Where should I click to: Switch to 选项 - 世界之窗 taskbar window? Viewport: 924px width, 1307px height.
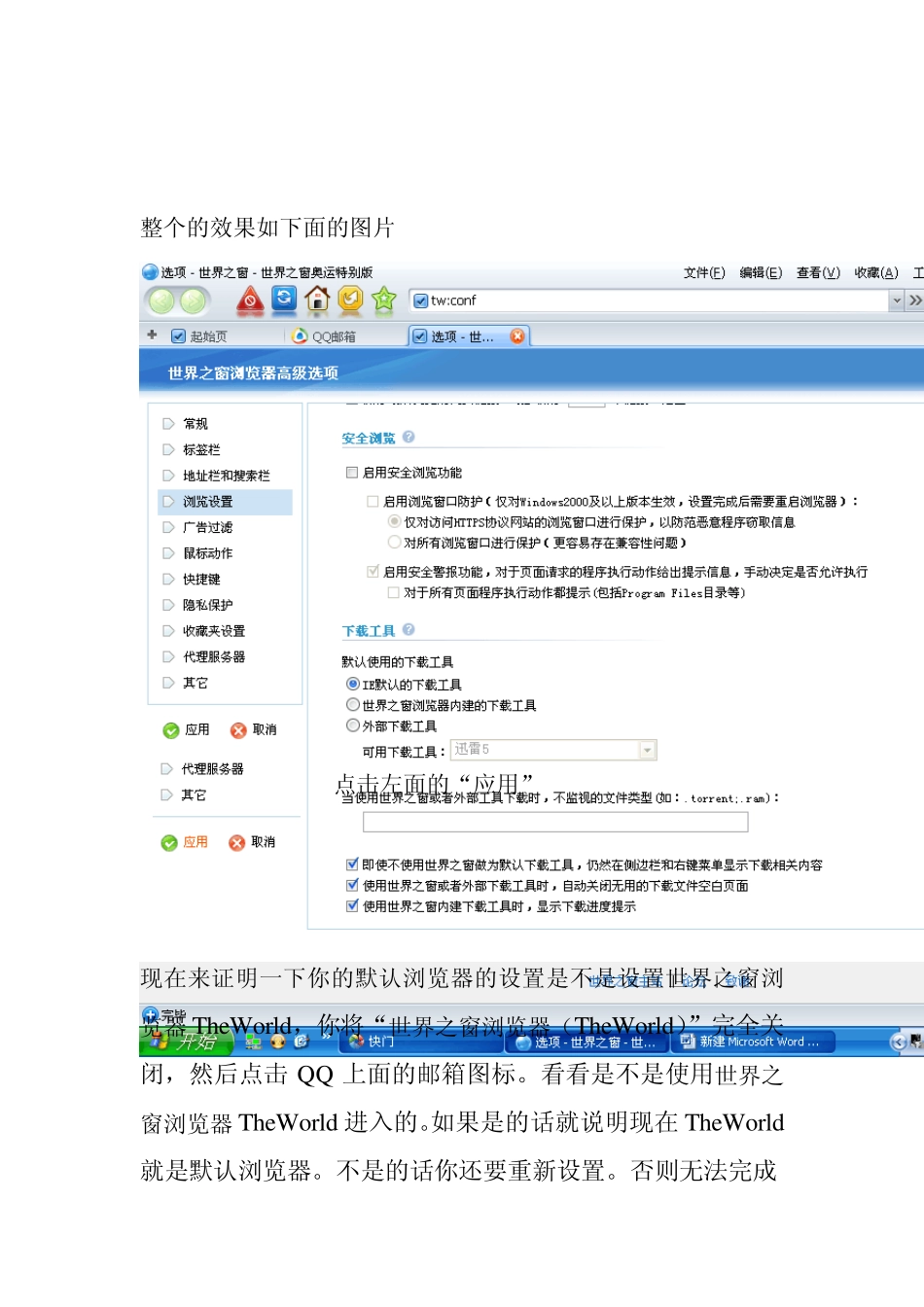click(586, 1042)
